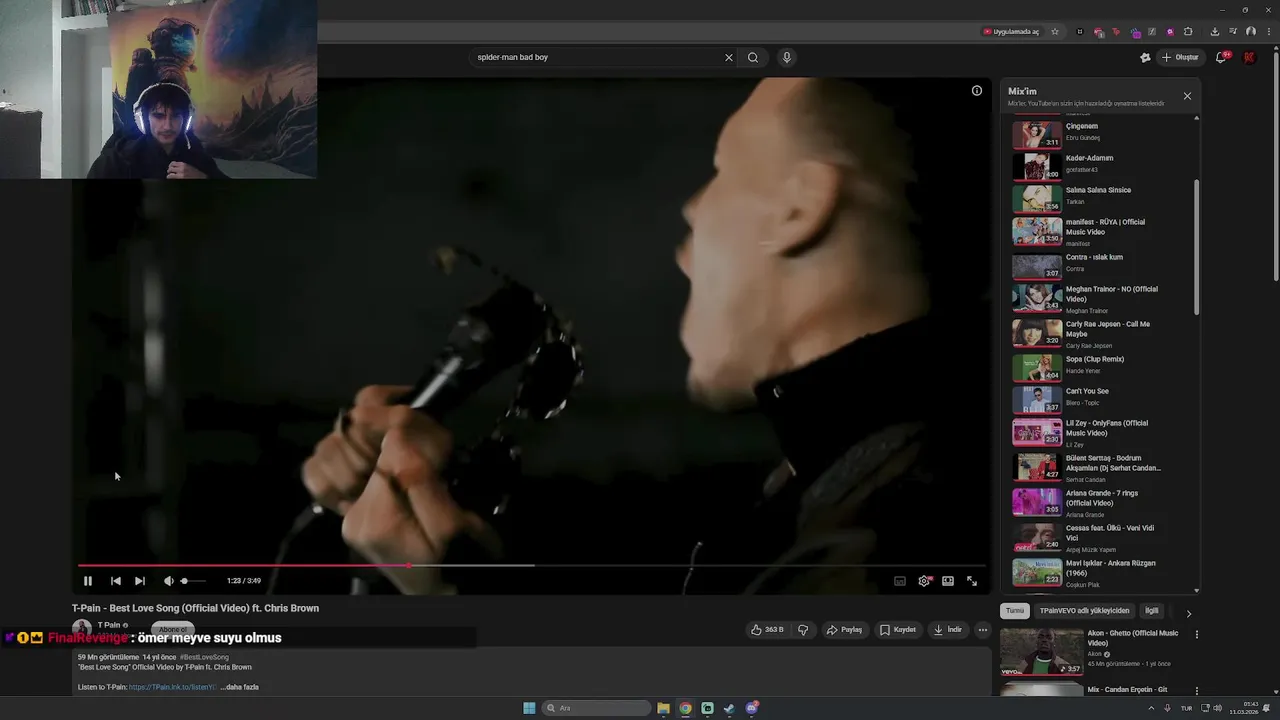Viewport: 1280px width, 720px height.
Task: Mute the video volume icon
Action: click(168, 581)
